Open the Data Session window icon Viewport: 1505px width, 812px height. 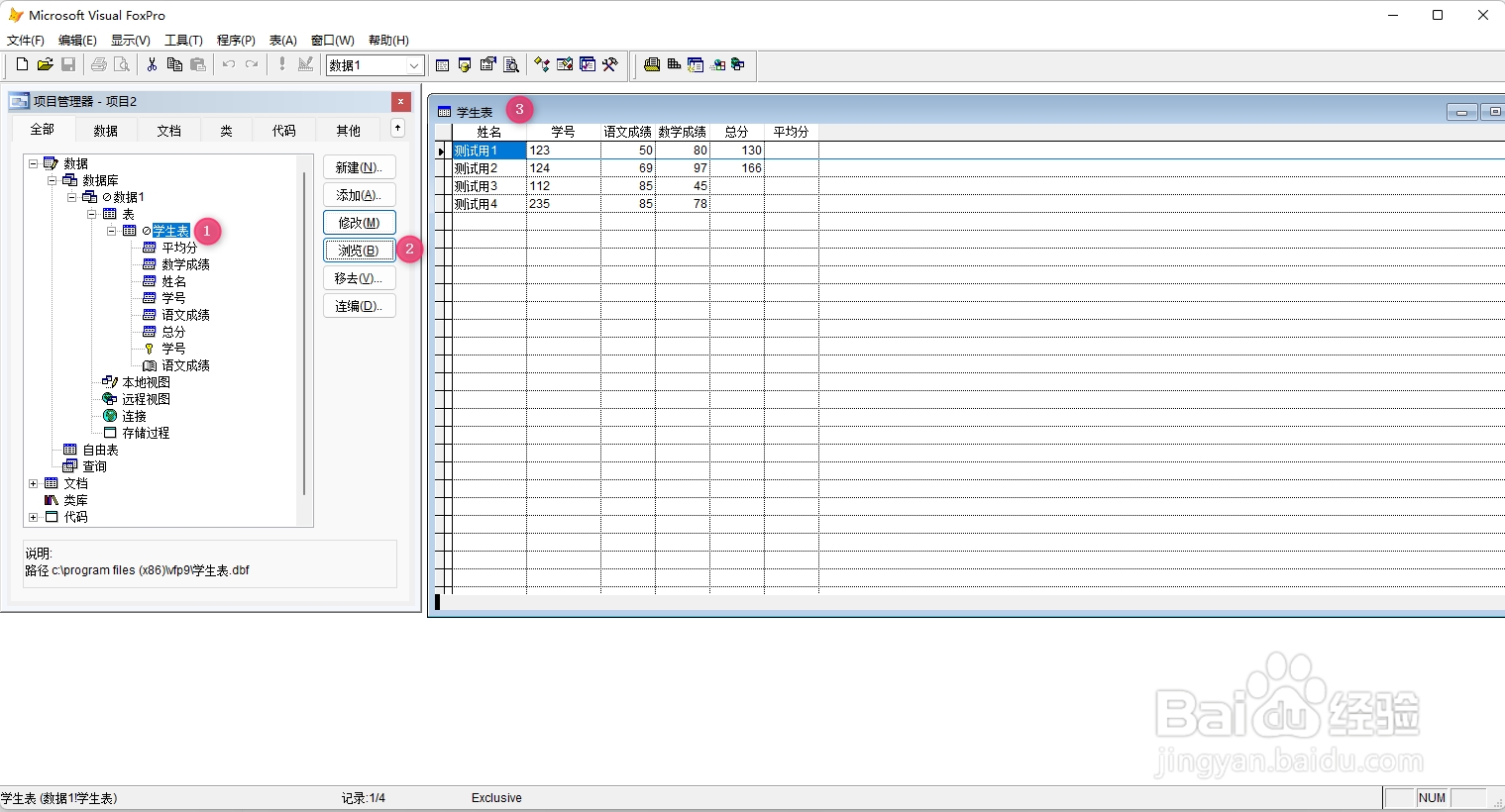click(465, 64)
